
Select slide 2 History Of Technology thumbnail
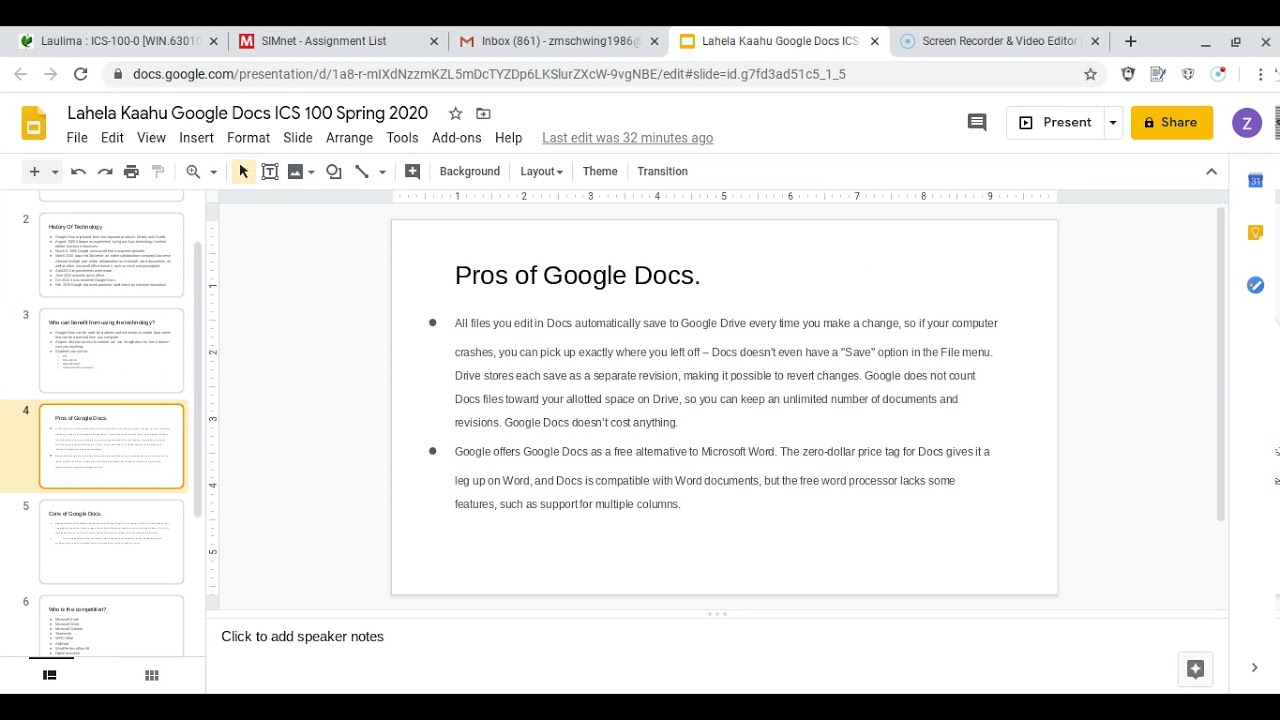point(111,255)
